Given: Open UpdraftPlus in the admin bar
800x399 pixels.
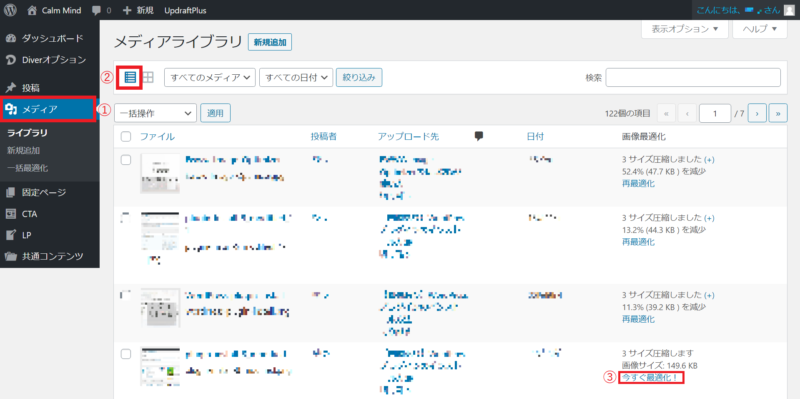Looking at the screenshot, I should coord(186,10).
